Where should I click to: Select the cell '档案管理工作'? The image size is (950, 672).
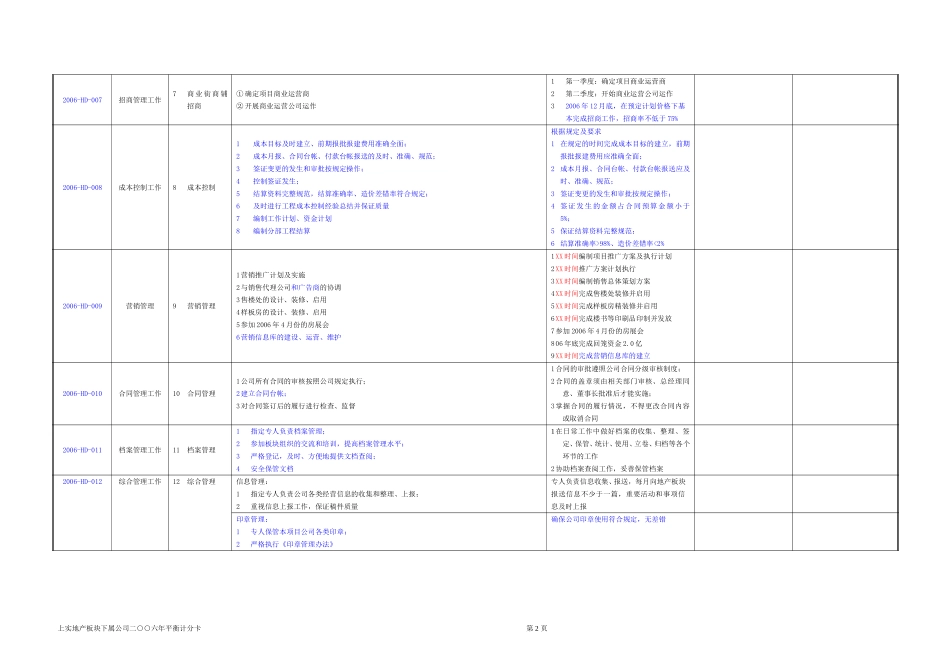point(140,450)
